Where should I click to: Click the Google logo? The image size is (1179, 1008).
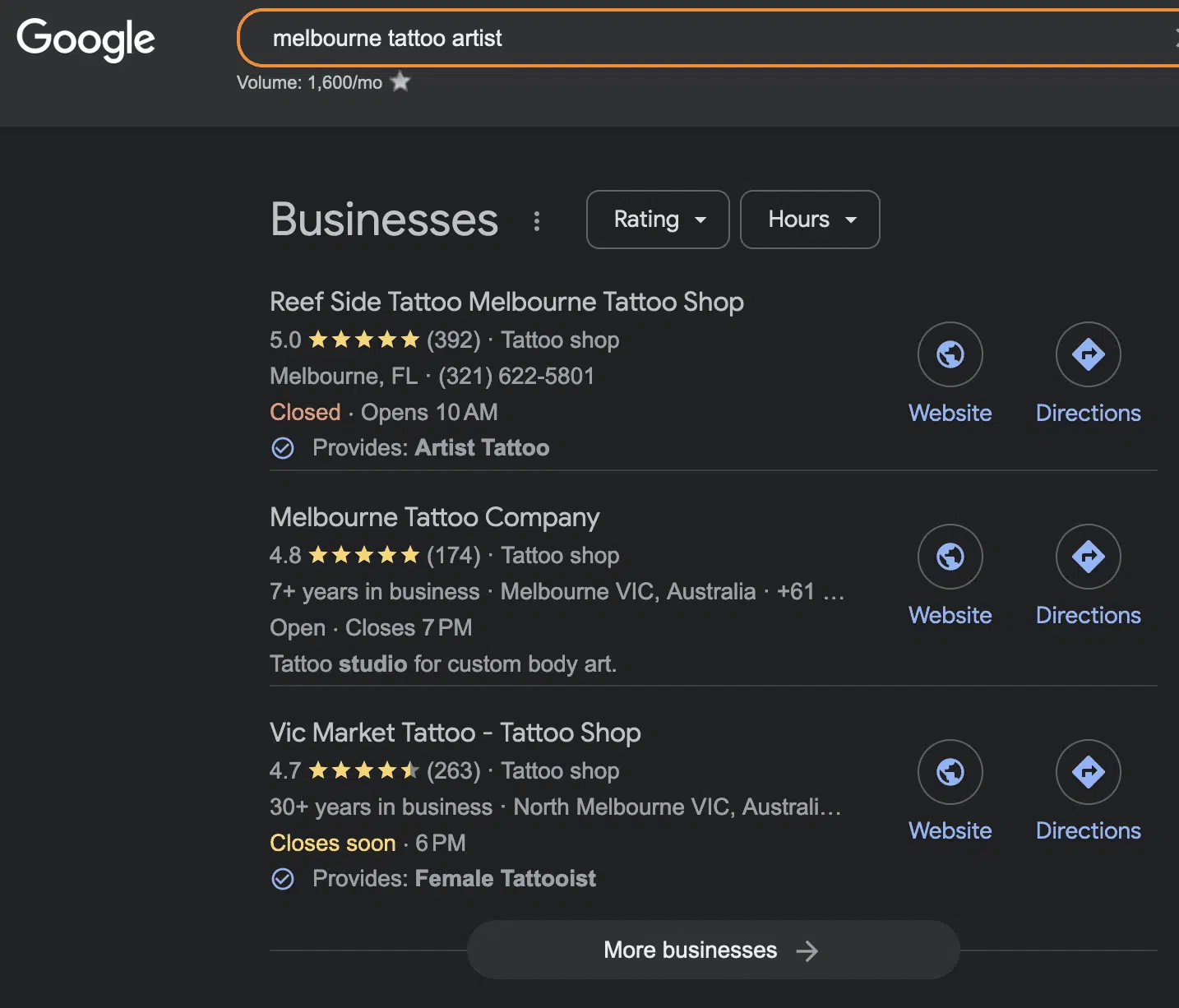(86, 39)
